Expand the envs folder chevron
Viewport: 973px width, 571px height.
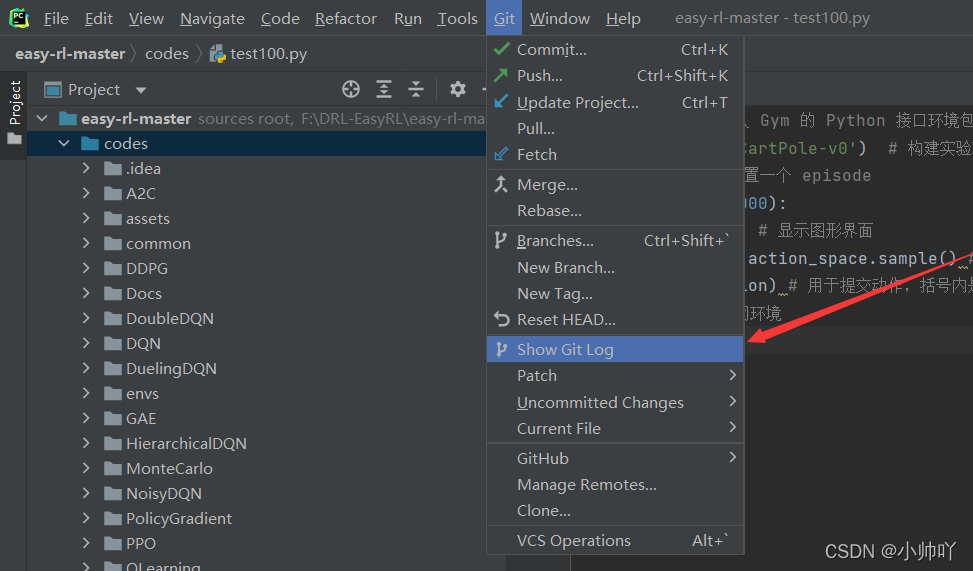[x=86, y=393]
